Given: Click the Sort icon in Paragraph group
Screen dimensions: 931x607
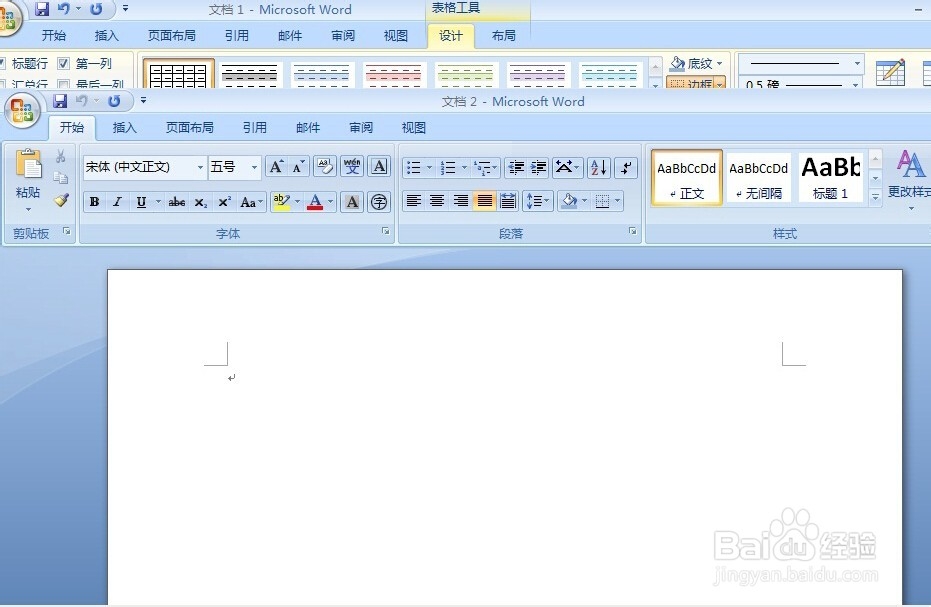Looking at the screenshot, I should click(597, 167).
